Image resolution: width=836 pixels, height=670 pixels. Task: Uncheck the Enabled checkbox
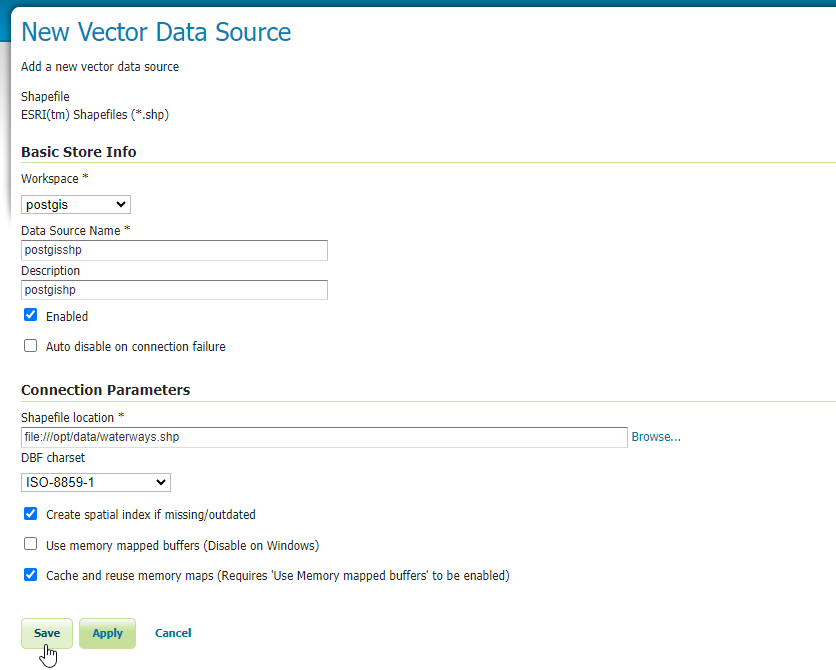31,315
